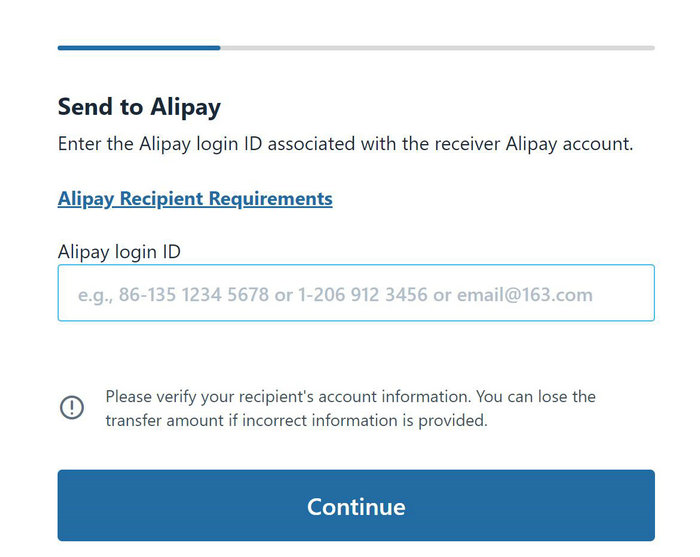Click the second line of the warning message
This screenshot has height=557, width=700.
pos(296,420)
